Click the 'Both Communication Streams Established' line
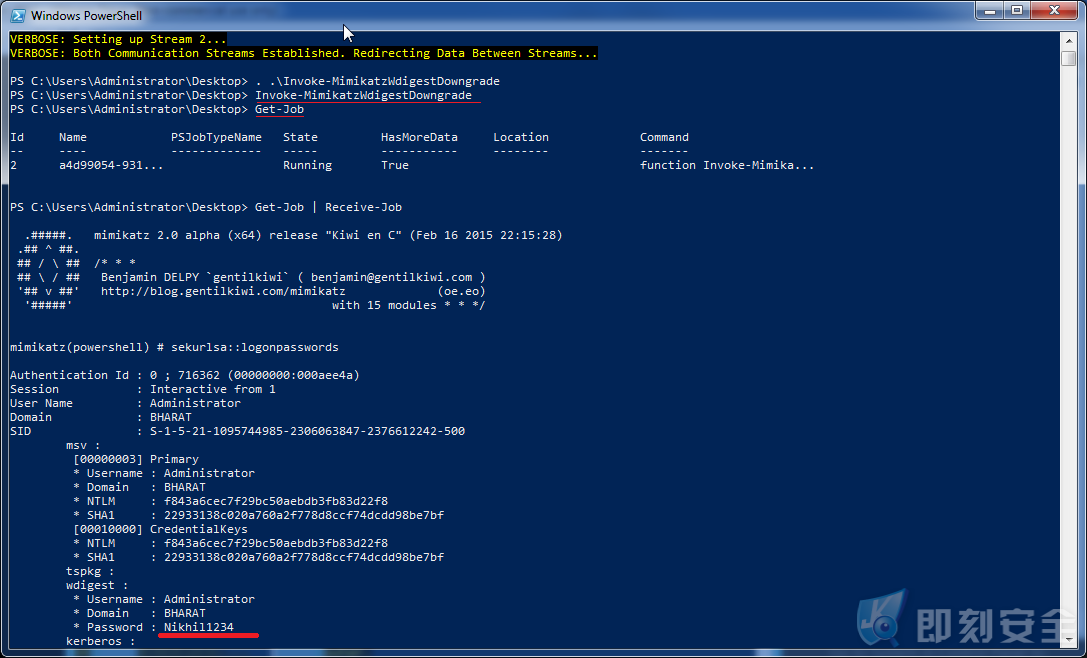Screen dimensions: 1087x658 pos(304,53)
